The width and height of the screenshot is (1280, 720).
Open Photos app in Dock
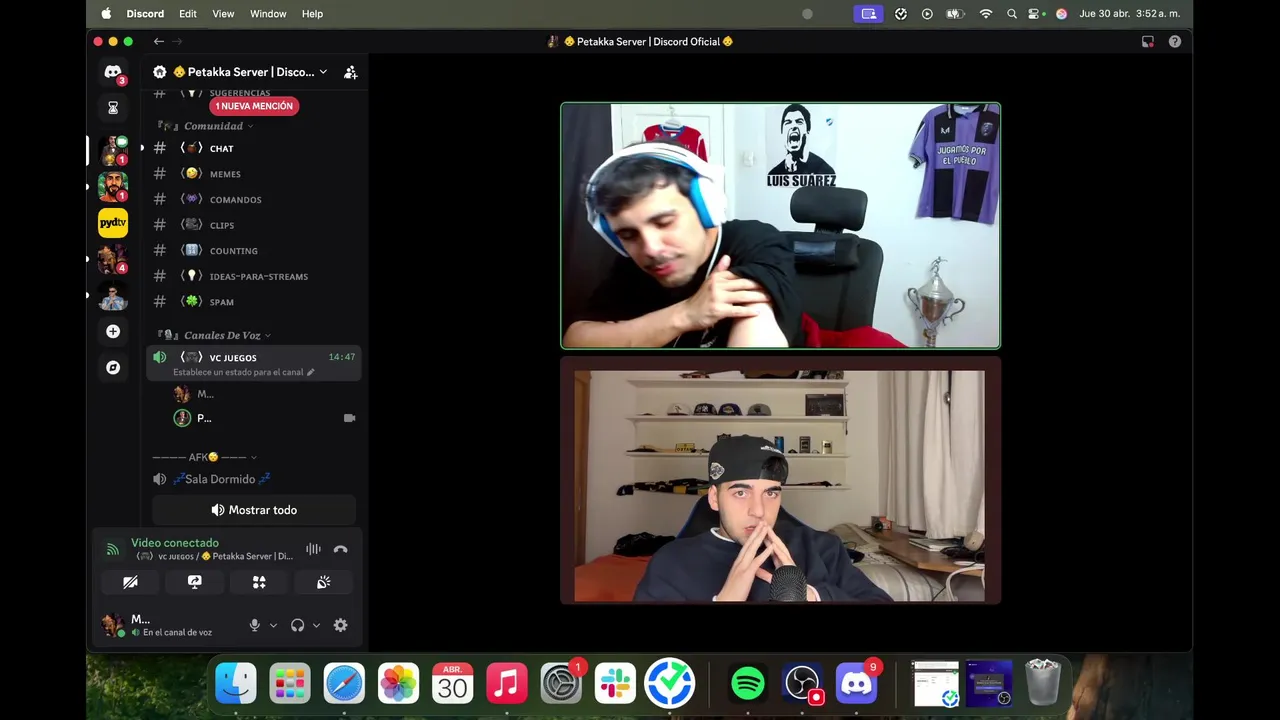[398, 684]
